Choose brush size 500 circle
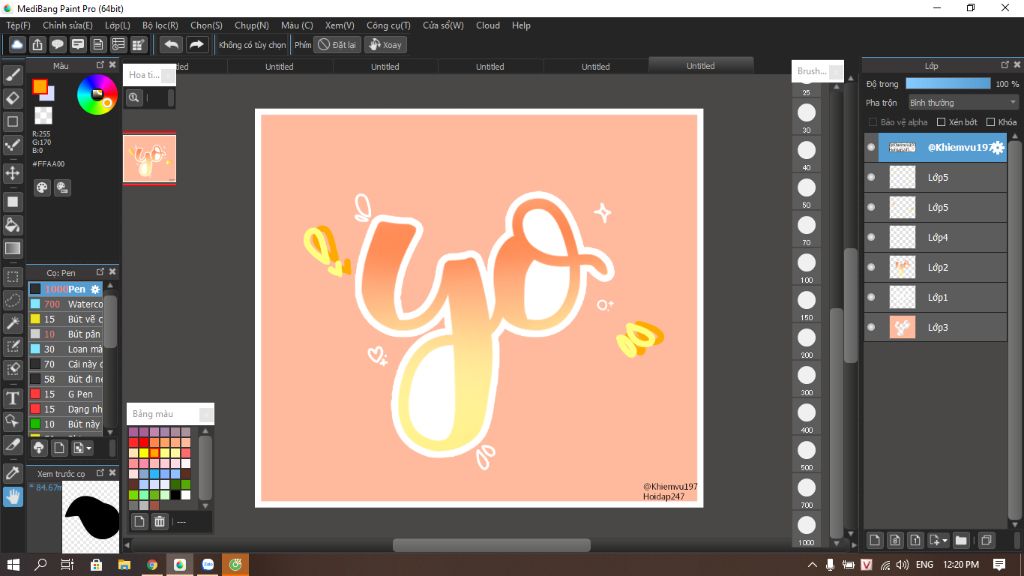The image size is (1024, 576). 807,450
